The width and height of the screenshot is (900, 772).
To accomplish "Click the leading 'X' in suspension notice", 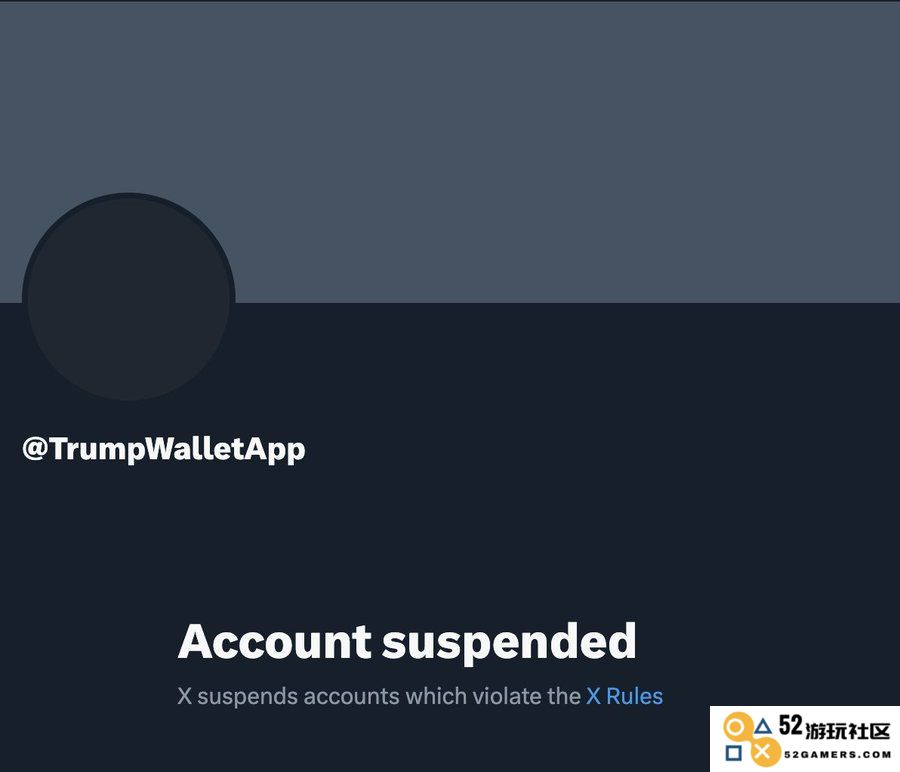I will (184, 696).
